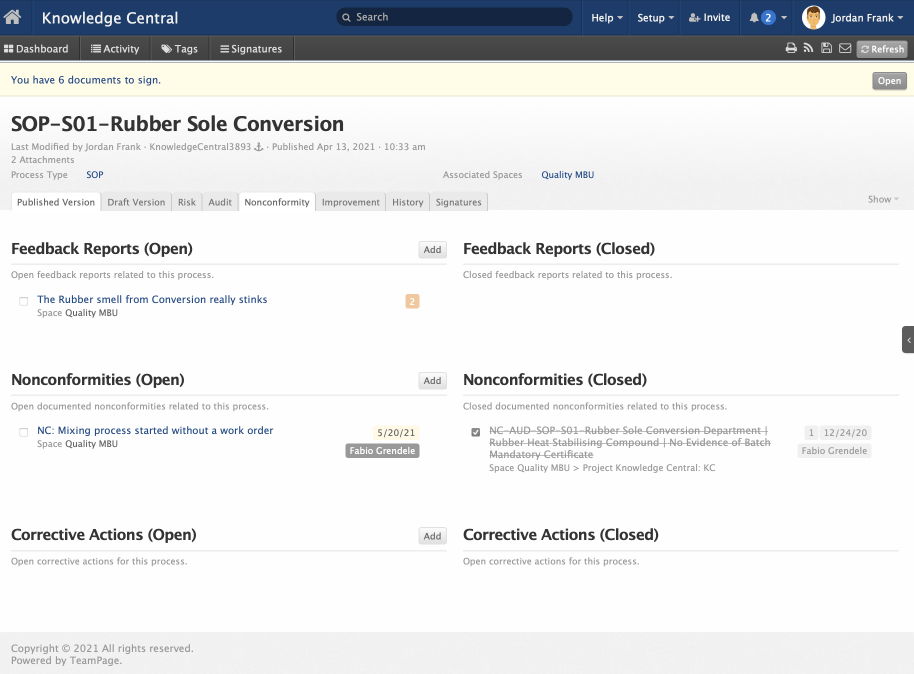Open the Mixing process work order link
The width and height of the screenshot is (914, 674).
point(155,430)
